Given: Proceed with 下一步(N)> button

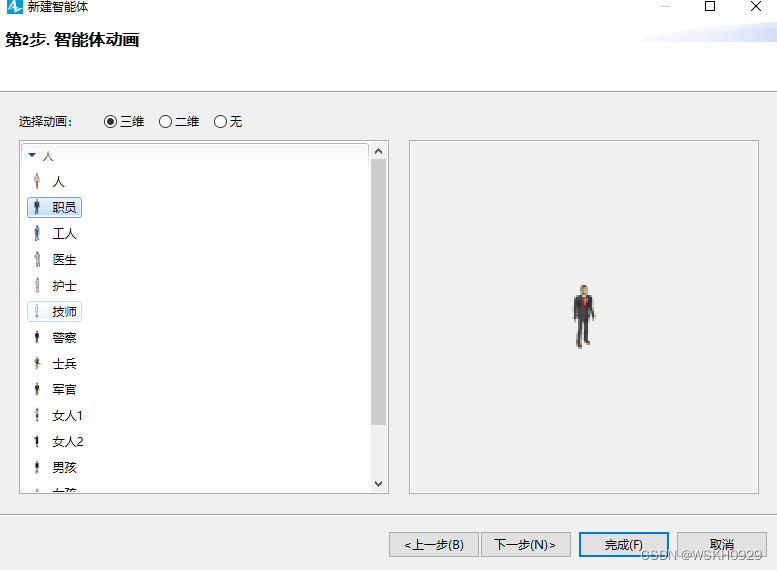Looking at the screenshot, I should click(x=526, y=545).
